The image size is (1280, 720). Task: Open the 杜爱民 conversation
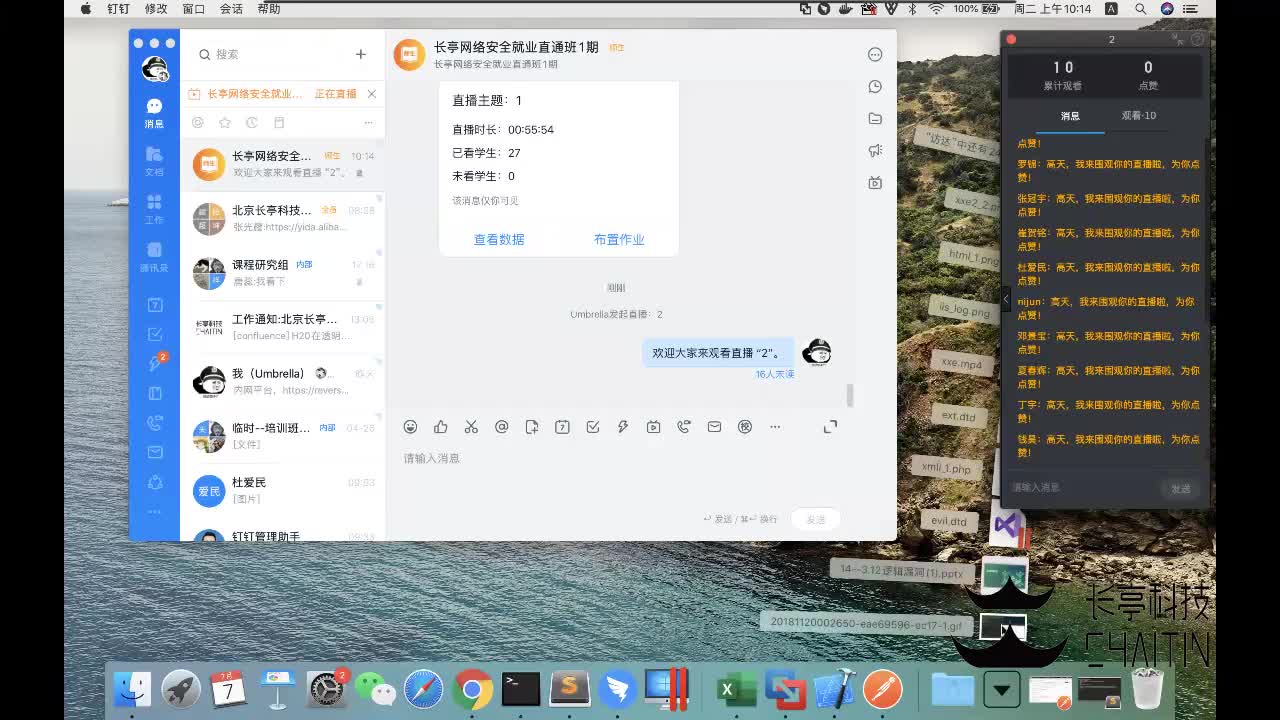pyautogui.click(x=283, y=490)
